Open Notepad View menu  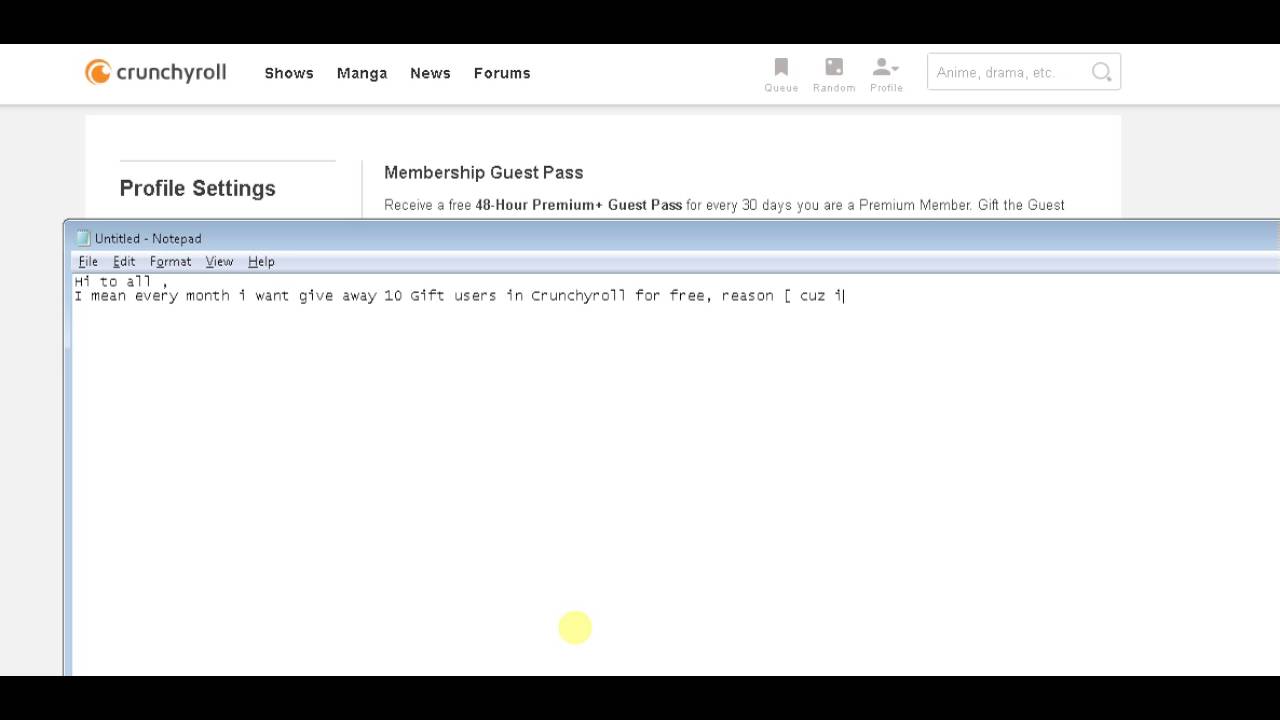219,262
